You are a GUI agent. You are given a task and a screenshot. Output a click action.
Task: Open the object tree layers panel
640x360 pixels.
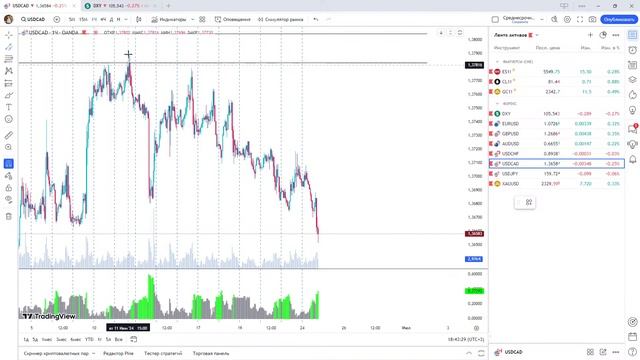point(633,80)
